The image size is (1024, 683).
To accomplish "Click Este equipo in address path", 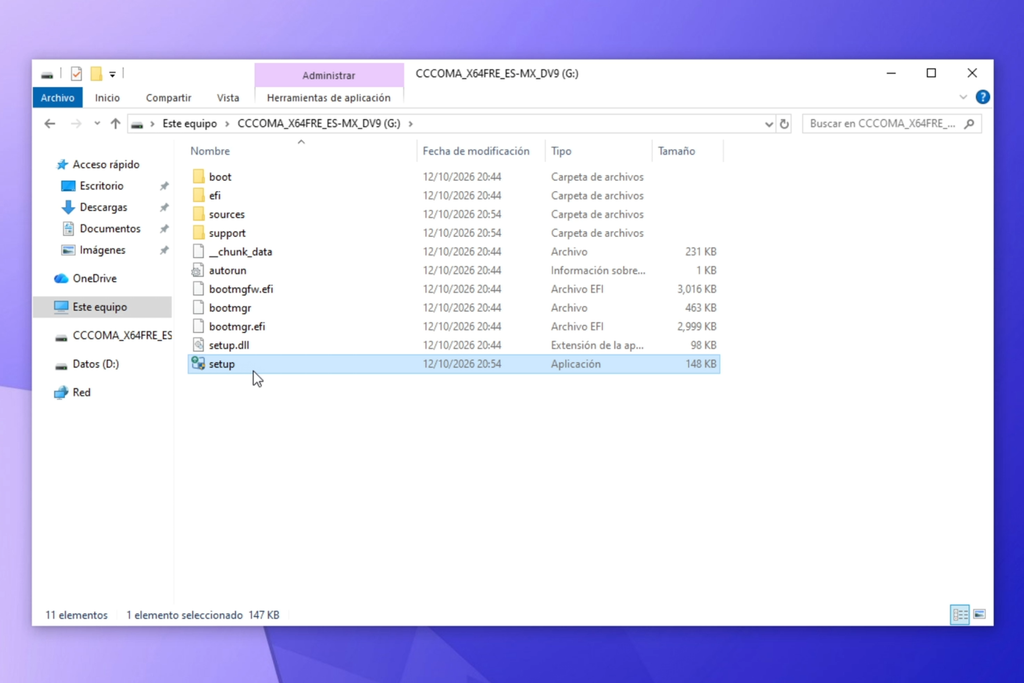I will coord(189,123).
